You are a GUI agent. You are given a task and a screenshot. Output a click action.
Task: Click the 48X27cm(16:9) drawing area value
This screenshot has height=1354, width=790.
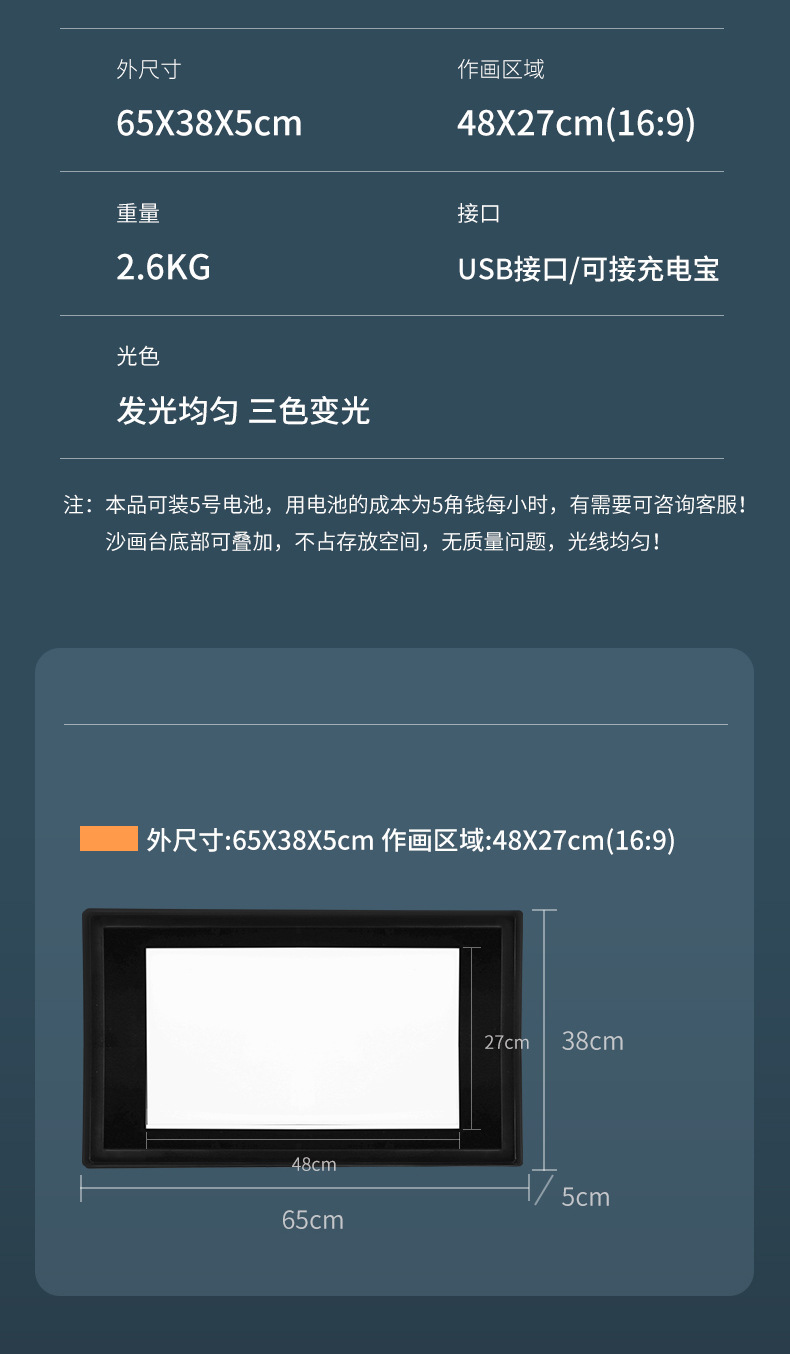(x=576, y=124)
